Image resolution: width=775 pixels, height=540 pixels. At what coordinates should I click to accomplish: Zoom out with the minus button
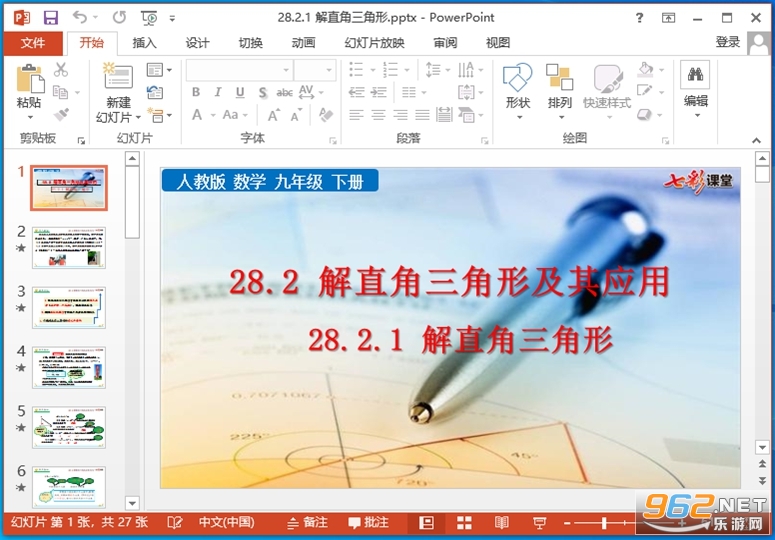coord(567,523)
